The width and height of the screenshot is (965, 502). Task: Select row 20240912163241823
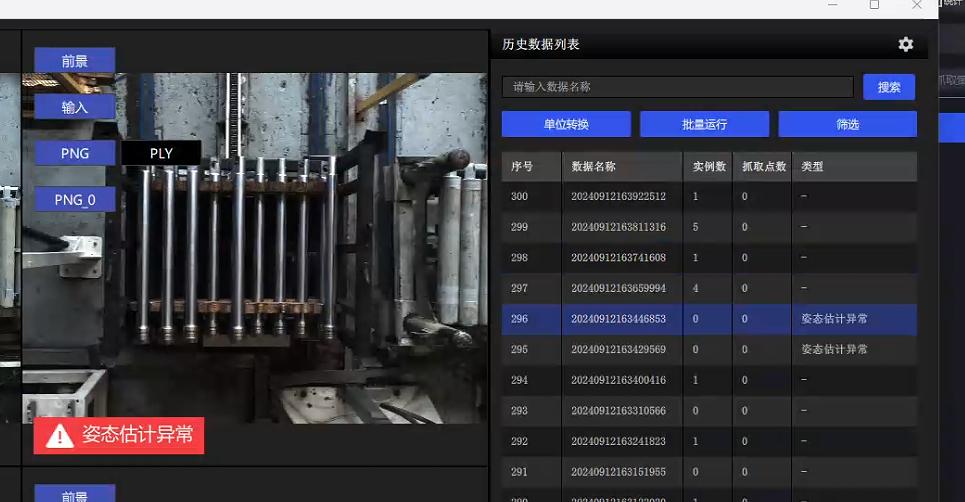click(x=709, y=441)
